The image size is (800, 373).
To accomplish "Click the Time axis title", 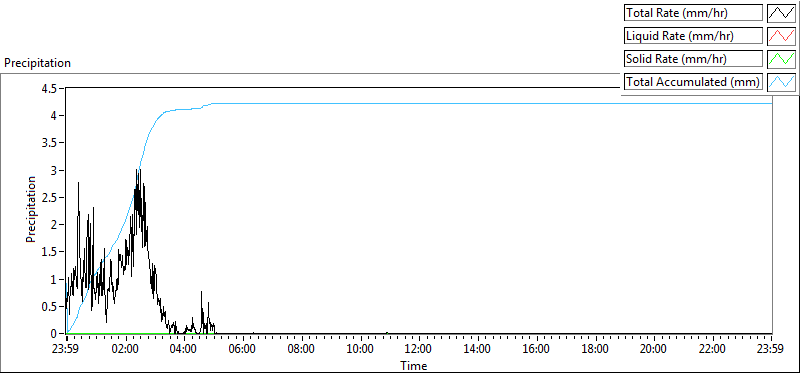I will [x=414, y=365].
